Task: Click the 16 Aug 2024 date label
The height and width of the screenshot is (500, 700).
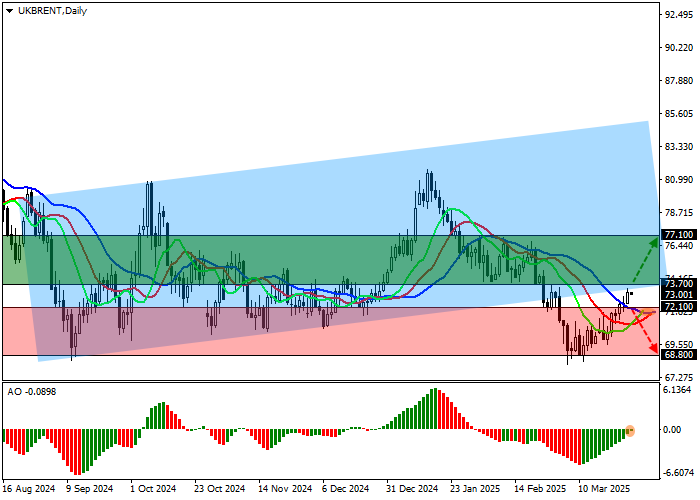Action: [28, 490]
